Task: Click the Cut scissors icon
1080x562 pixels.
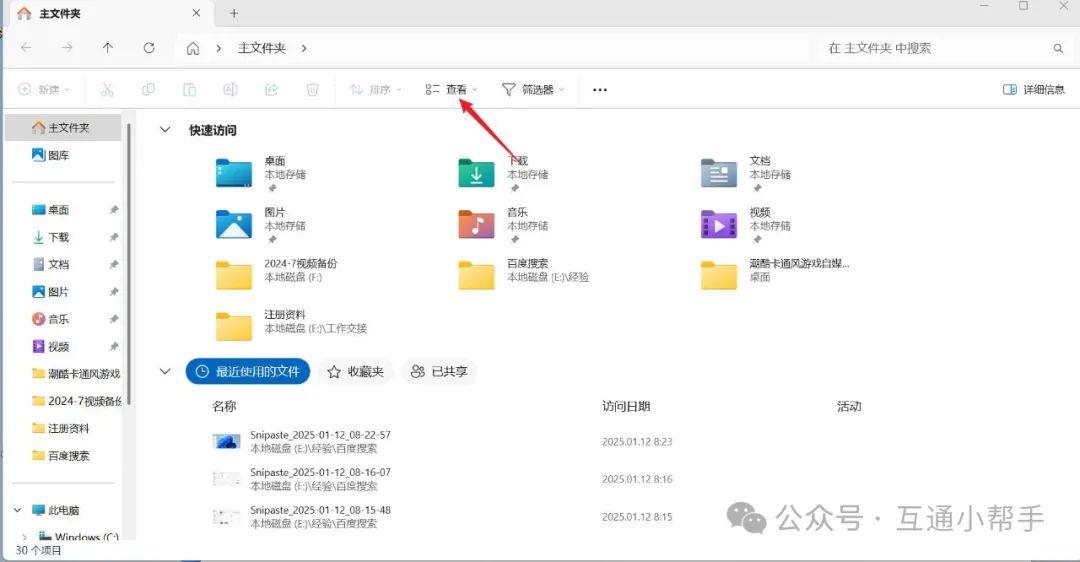Action: coord(107,90)
